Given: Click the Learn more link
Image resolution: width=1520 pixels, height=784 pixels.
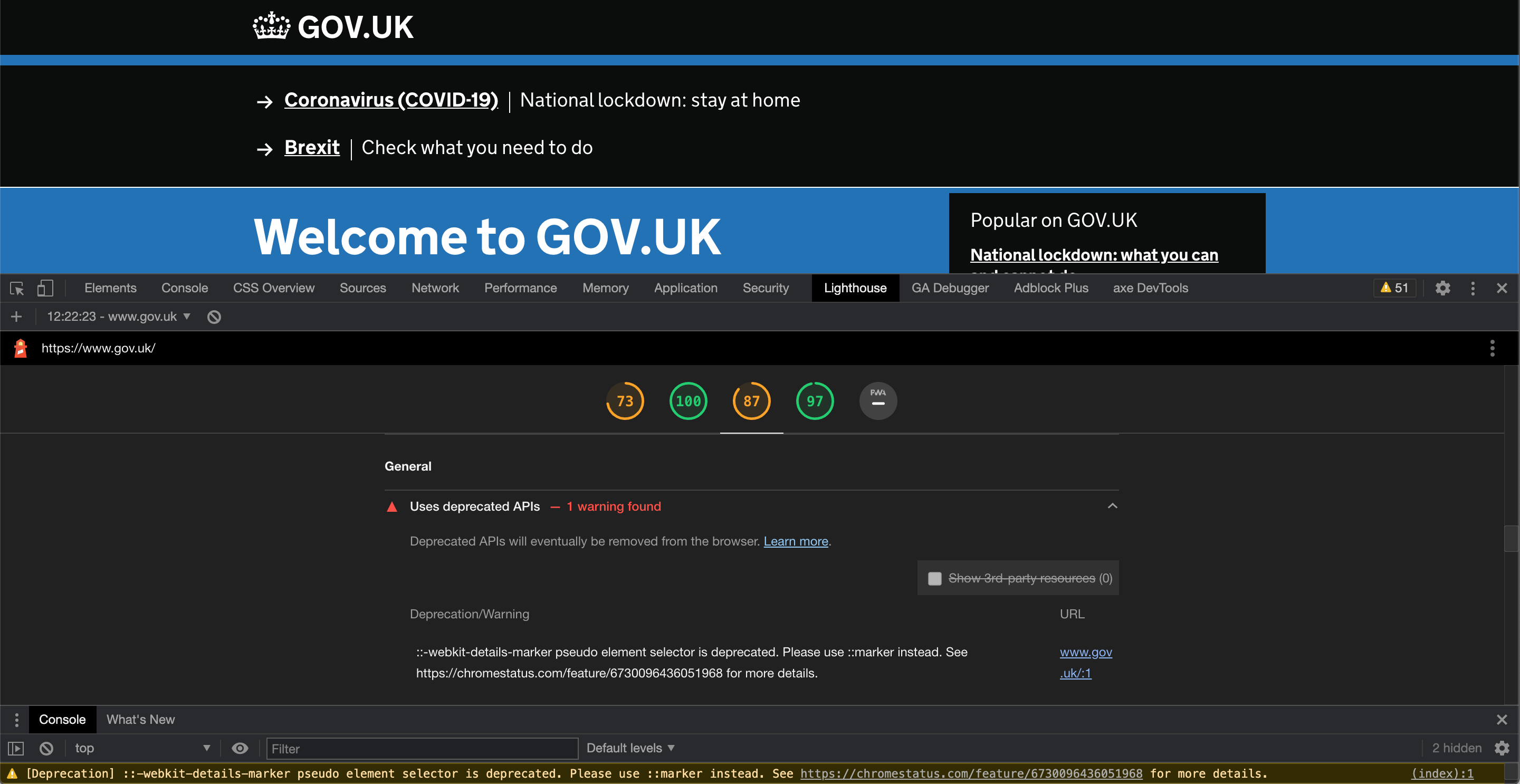Looking at the screenshot, I should 796,541.
